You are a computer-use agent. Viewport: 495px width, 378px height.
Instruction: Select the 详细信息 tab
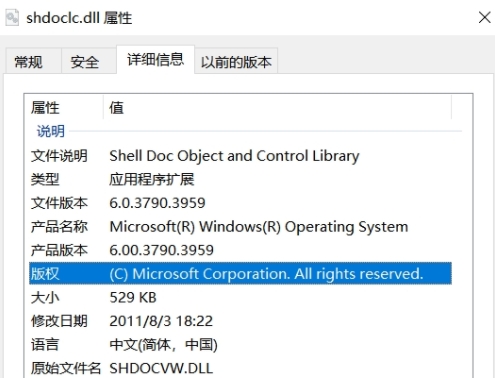(x=155, y=60)
